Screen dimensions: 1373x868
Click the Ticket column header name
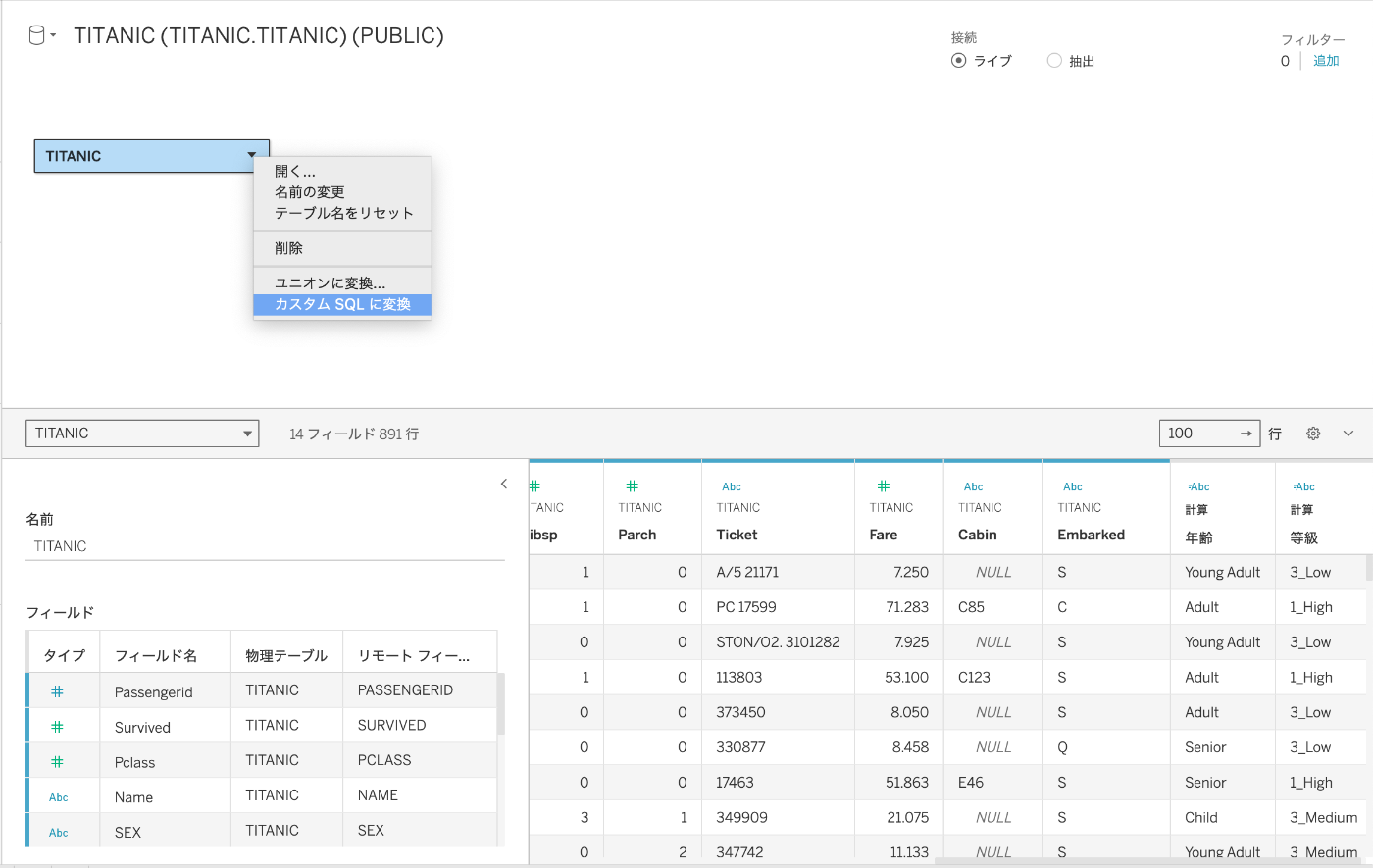pyautogui.click(x=737, y=535)
